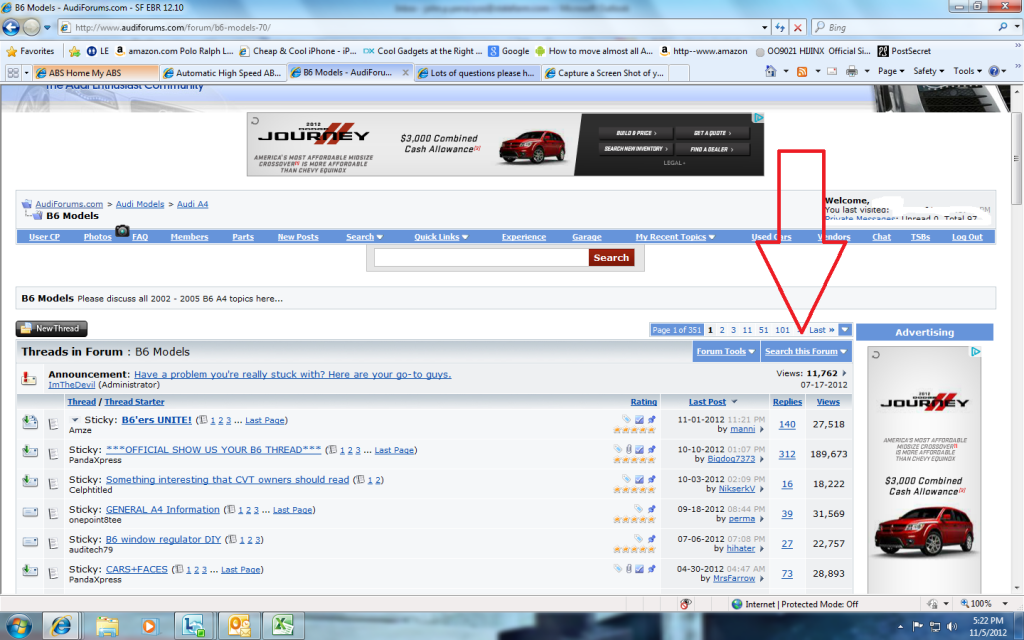The width and height of the screenshot is (1024, 640).
Task: Open the GENERAL A4 Information thread
Action: pyautogui.click(x=163, y=509)
